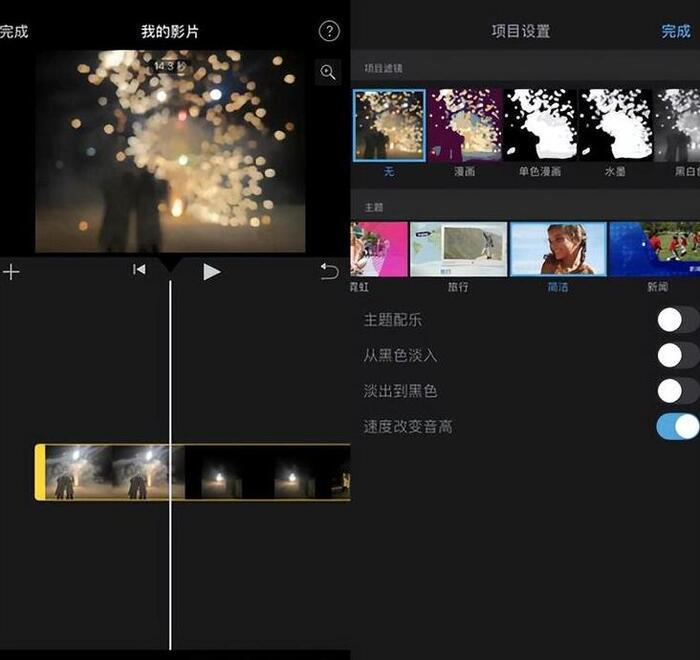Viewport: 700px width, 660px height.
Task: Add media with the plus icon
Action: 11,272
